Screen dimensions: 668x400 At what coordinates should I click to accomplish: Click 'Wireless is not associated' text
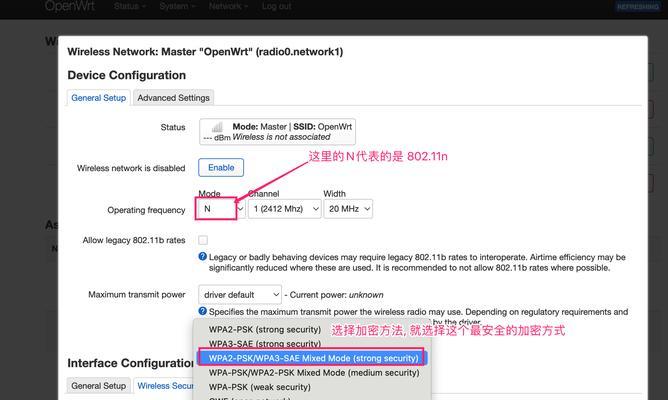pyautogui.click(x=281, y=137)
